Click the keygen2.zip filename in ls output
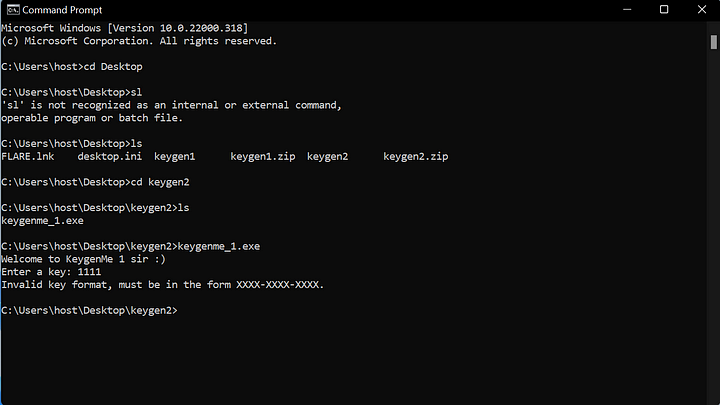 pos(416,157)
